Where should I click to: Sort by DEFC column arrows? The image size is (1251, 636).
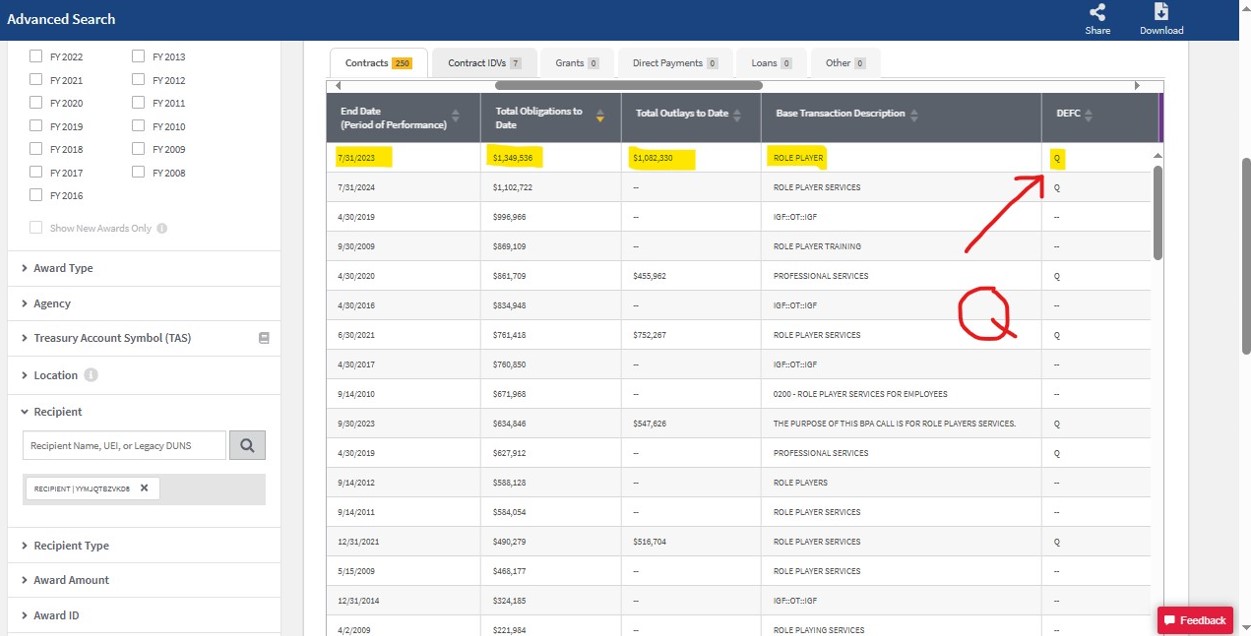click(1089, 115)
